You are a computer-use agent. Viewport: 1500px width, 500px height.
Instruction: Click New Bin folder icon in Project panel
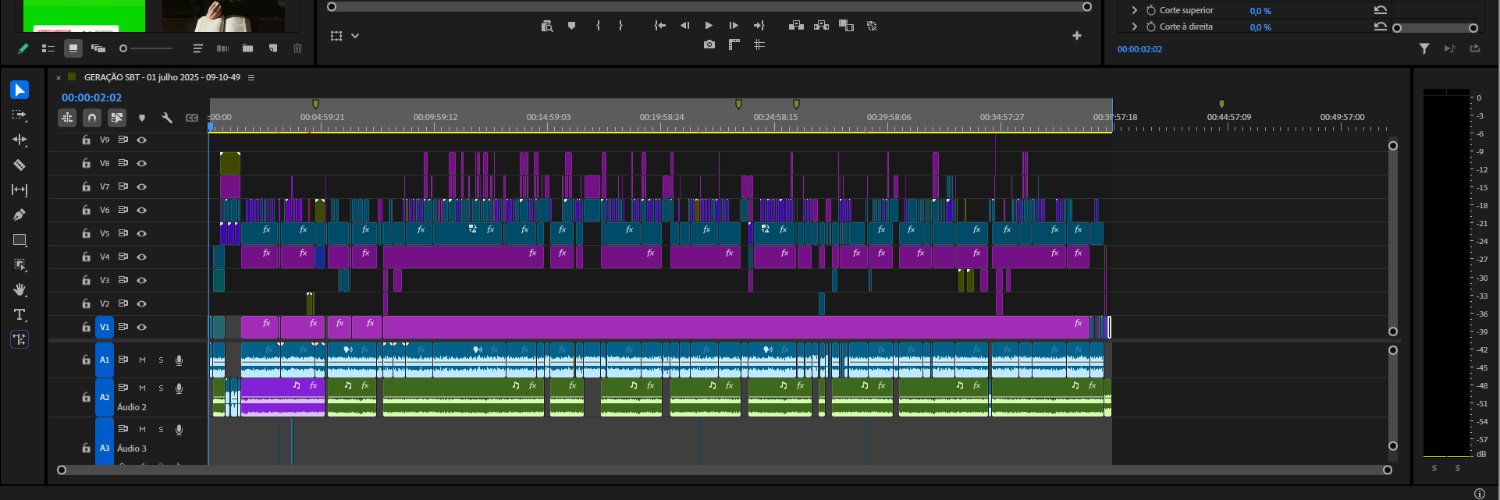(x=247, y=48)
